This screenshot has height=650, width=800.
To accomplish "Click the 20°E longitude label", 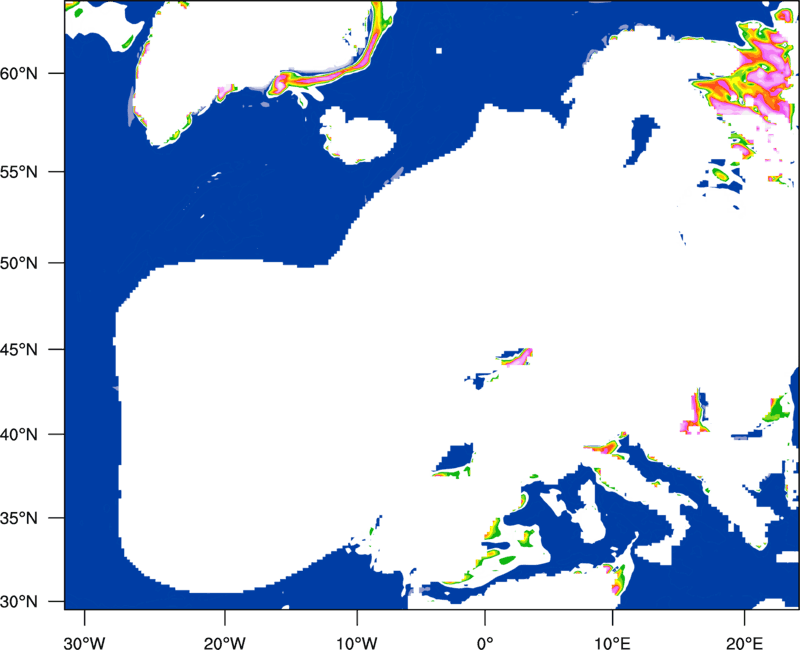I will (x=744, y=643).
